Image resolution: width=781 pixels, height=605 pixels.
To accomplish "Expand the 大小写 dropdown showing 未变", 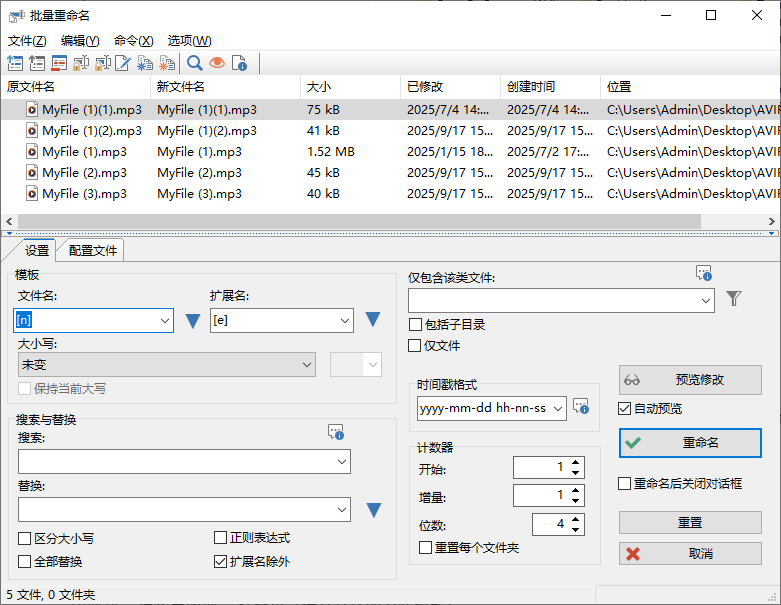I will (307, 364).
